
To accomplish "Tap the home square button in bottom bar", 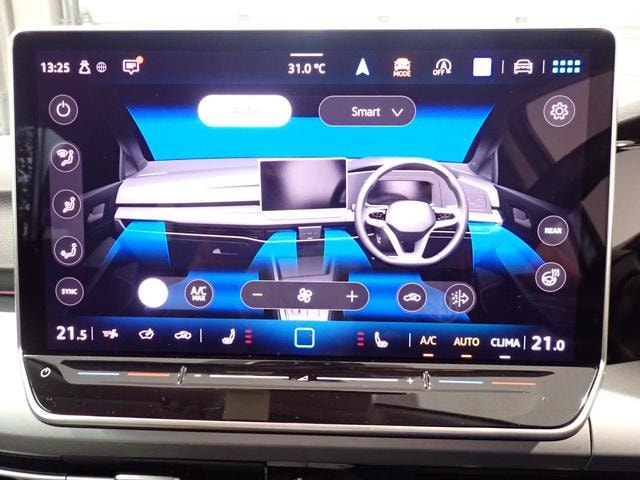I will click(304, 338).
